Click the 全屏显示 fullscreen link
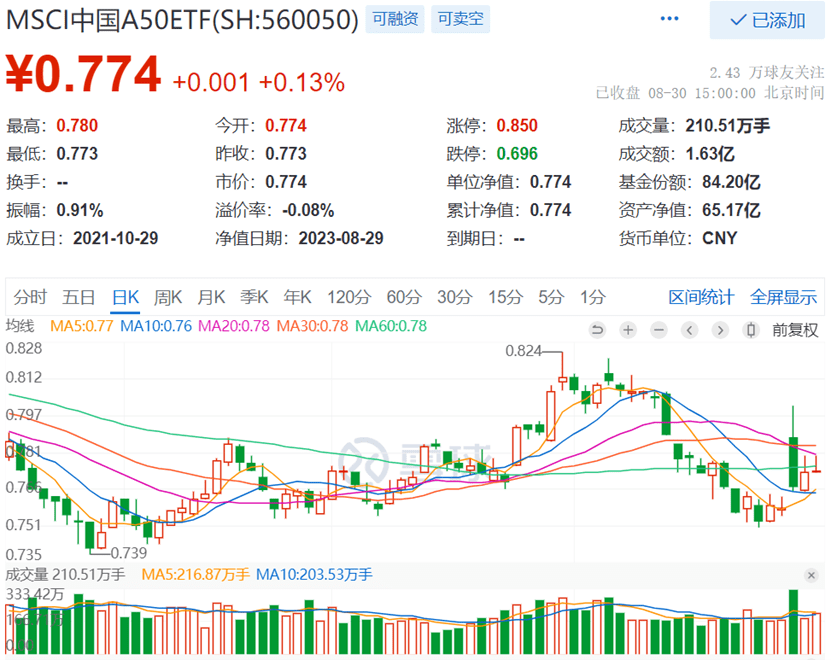831x660 pixels. 783,297
